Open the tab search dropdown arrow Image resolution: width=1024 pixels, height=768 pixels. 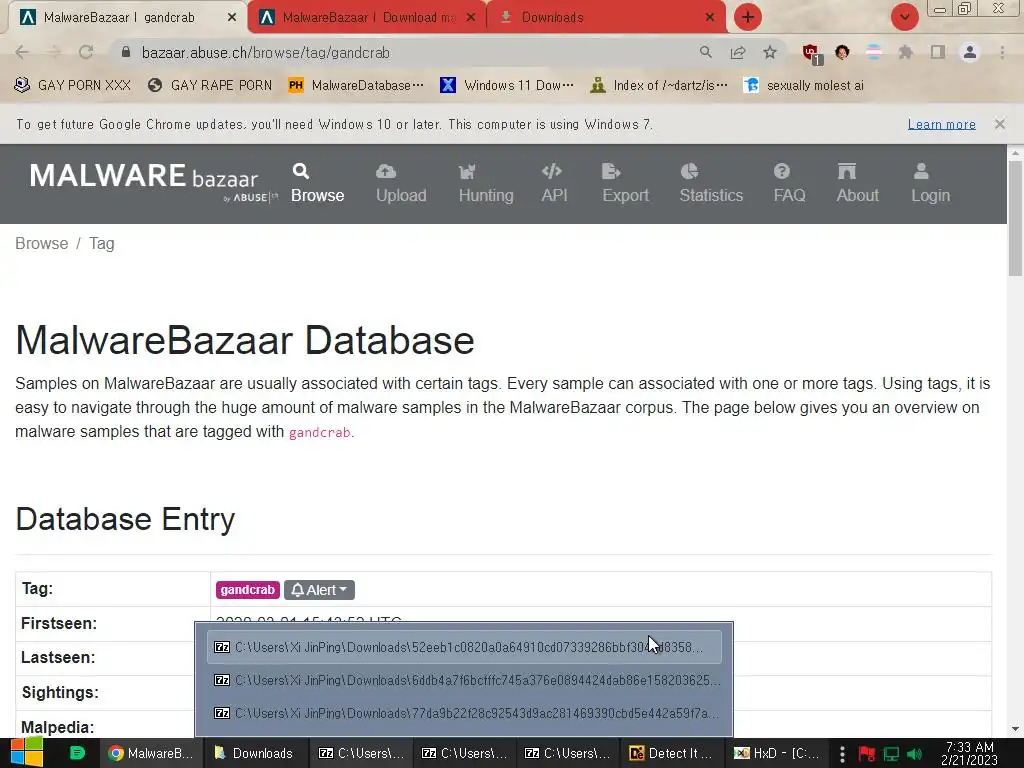click(x=904, y=17)
